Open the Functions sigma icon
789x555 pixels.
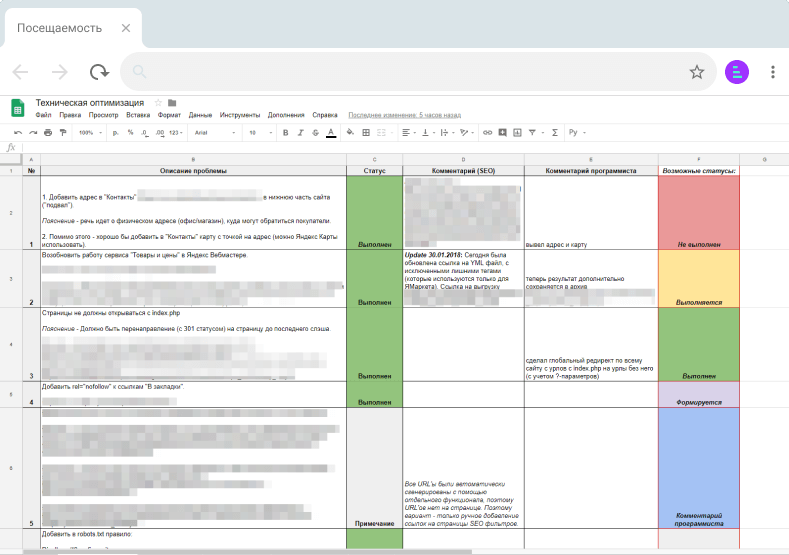(x=555, y=132)
